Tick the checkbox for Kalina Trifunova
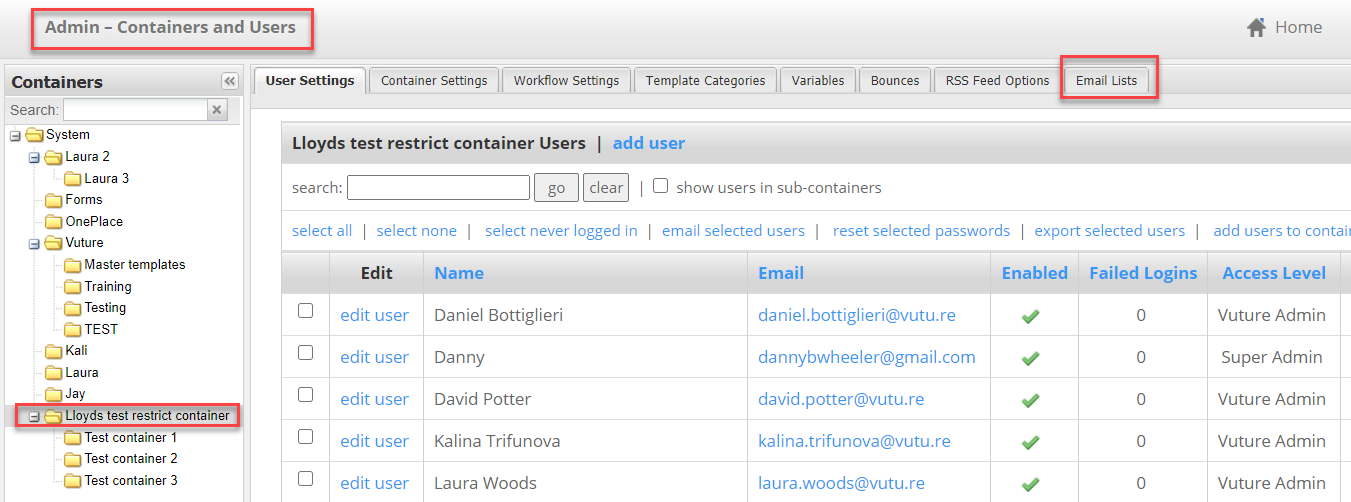The height and width of the screenshot is (502, 1351). pyautogui.click(x=305, y=437)
